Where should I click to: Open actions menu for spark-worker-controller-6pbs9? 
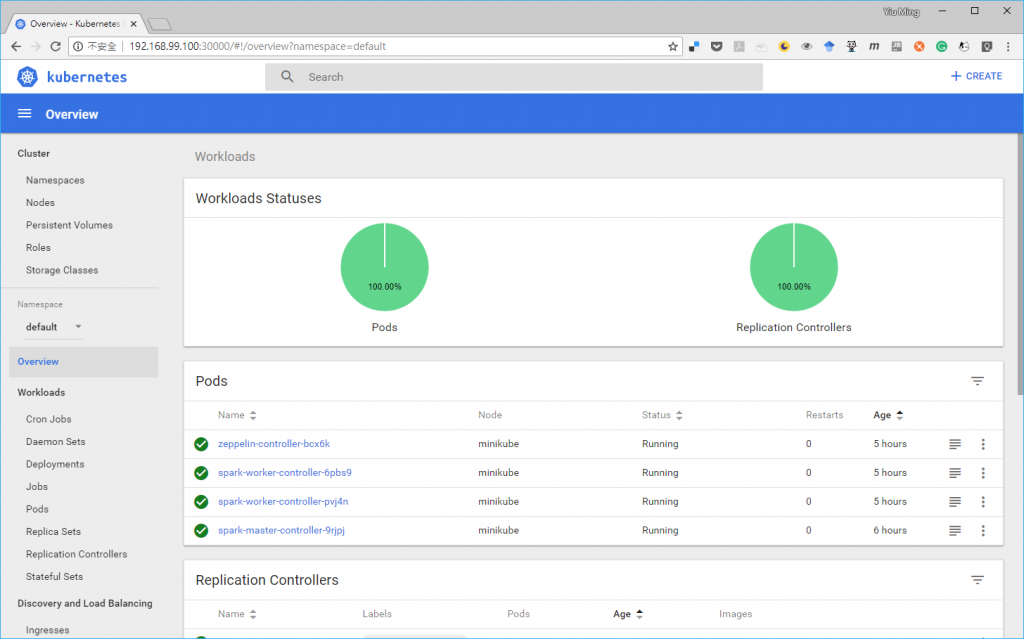tap(983, 473)
